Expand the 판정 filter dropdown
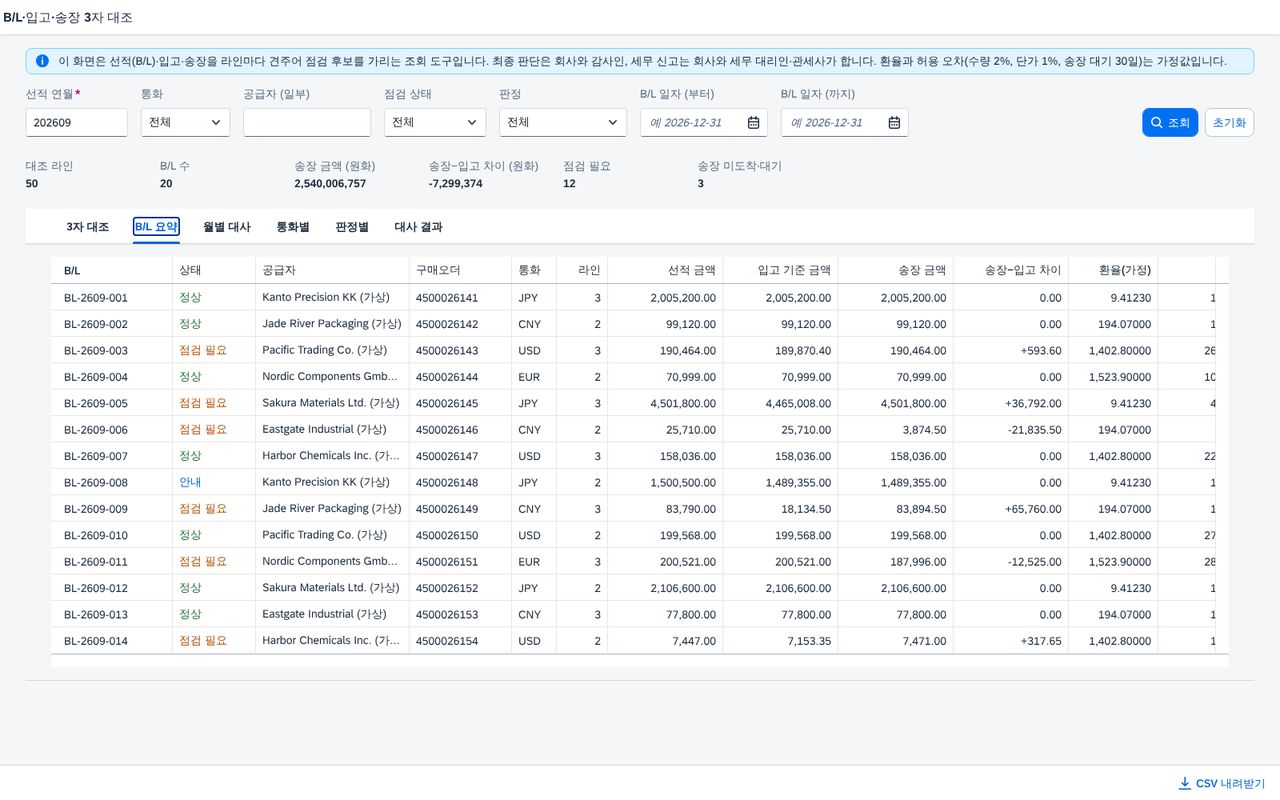 (563, 122)
